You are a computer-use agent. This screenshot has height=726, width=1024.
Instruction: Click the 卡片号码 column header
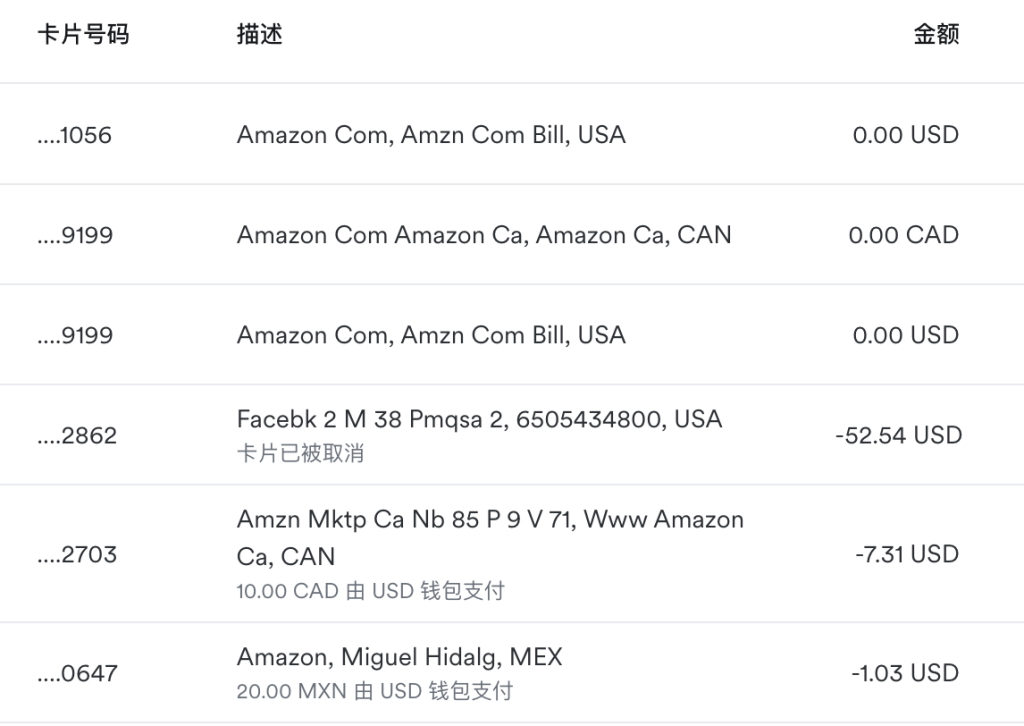pyautogui.click(x=83, y=34)
